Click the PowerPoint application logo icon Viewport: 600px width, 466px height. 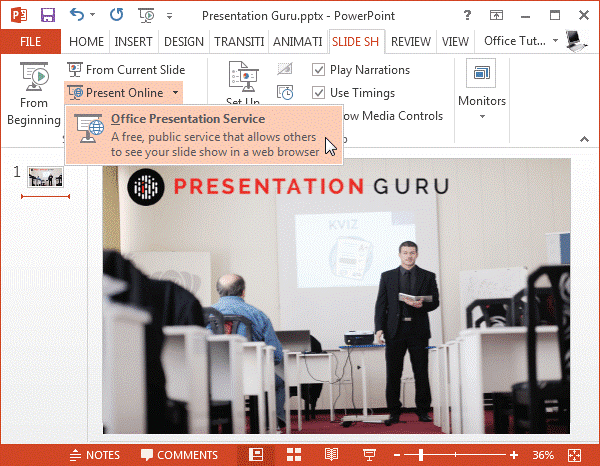19,15
